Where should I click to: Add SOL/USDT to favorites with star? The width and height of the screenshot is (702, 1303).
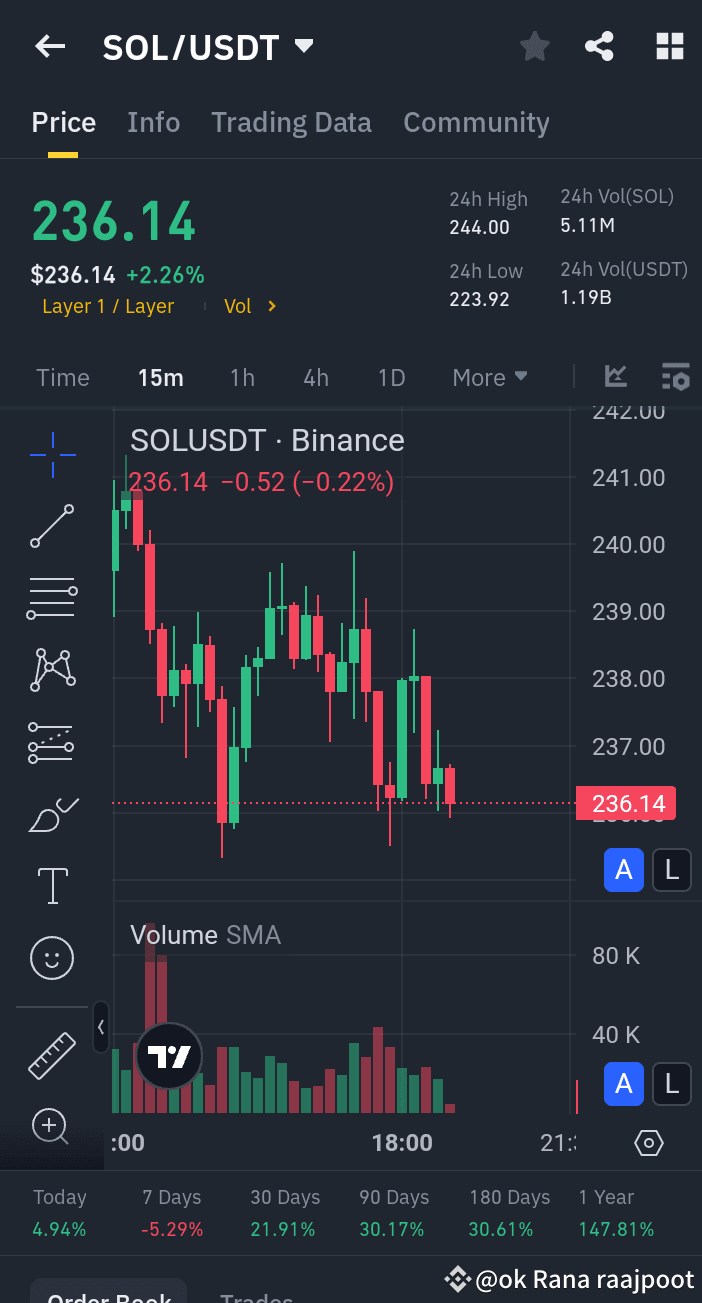coord(535,46)
